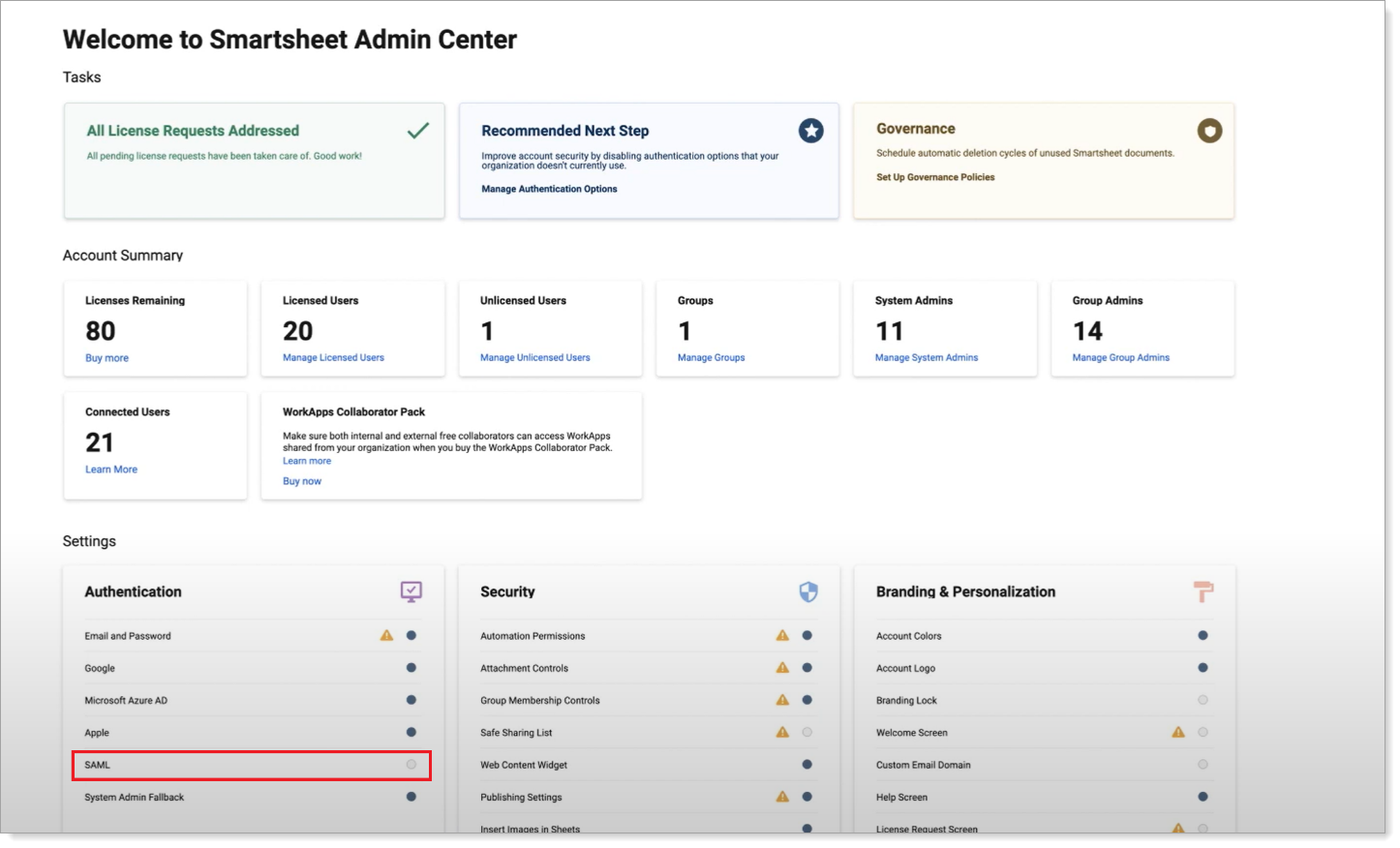Open Manage Unlicensed Users link
The width and height of the screenshot is (1400, 848).
tap(535, 358)
